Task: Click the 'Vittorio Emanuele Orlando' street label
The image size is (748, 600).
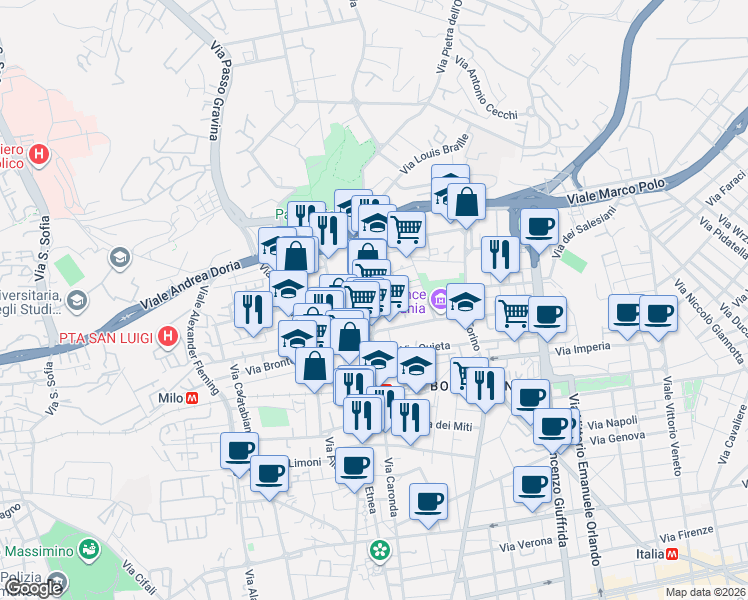Action: [584, 479]
